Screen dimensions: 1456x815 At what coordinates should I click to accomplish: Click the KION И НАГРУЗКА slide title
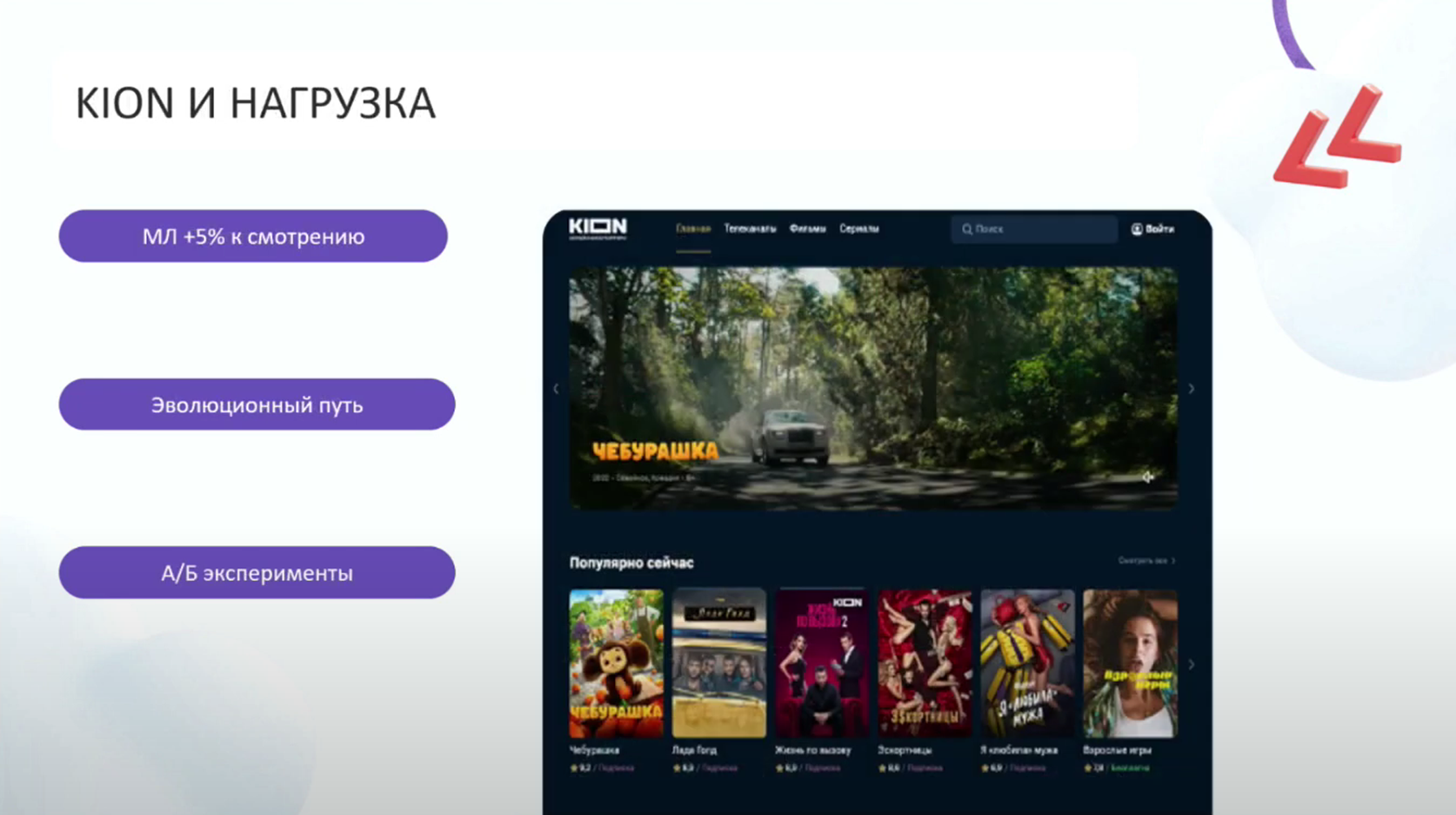255,104
